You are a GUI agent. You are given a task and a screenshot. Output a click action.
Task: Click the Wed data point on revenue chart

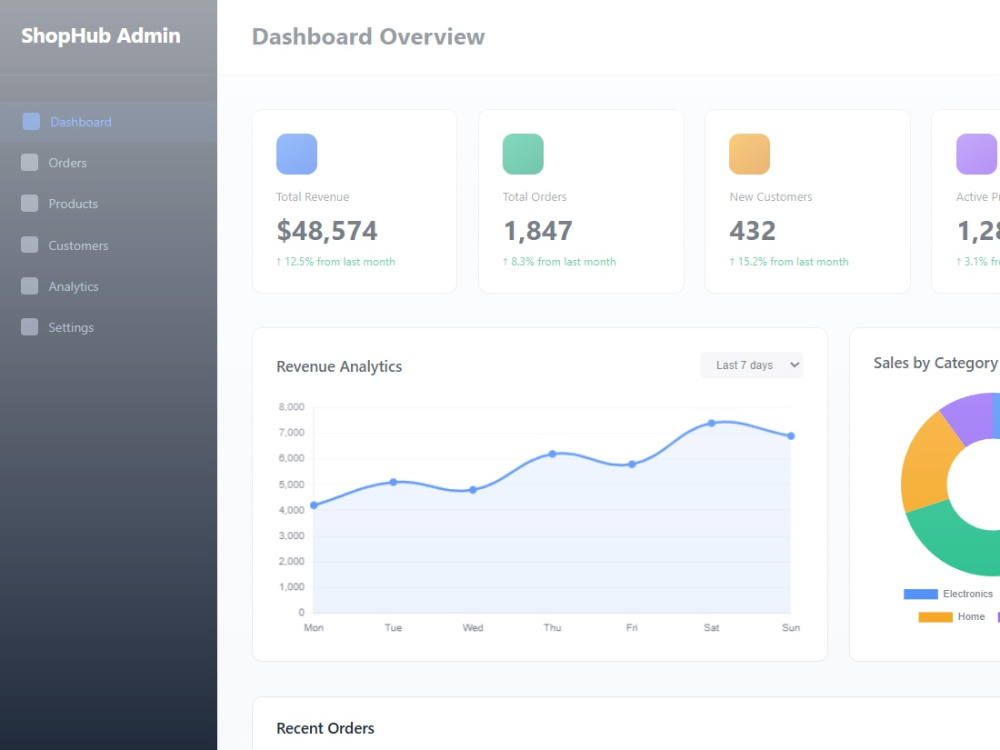point(473,490)
